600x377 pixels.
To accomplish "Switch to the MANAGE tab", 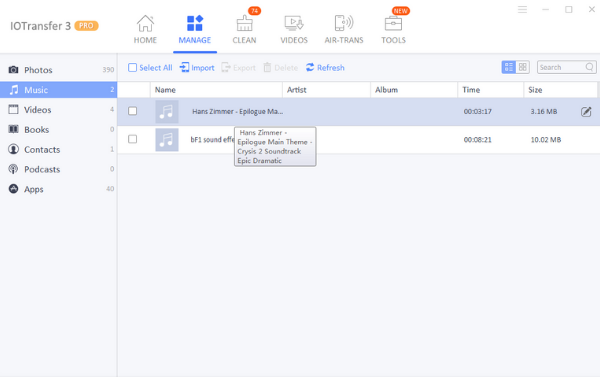I will (195, 29).
